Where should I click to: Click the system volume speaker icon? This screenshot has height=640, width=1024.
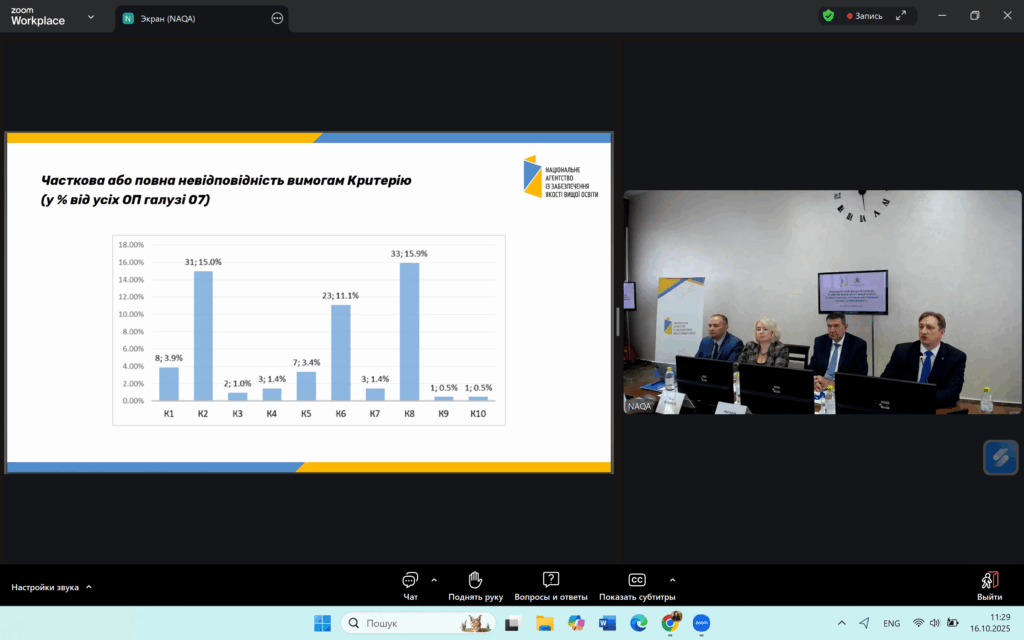tap(934, 623)
